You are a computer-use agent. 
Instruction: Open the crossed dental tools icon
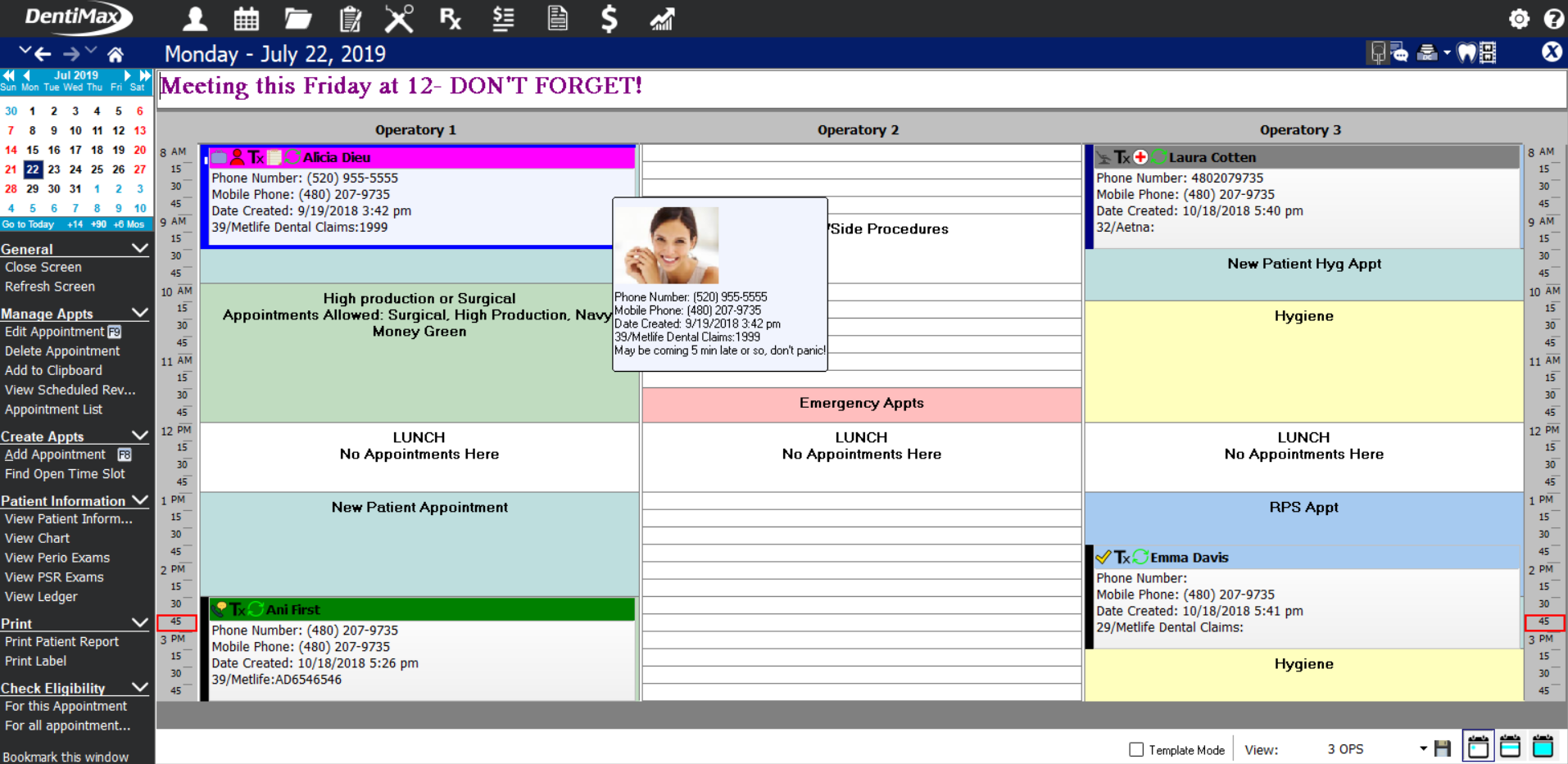(399, 18)
